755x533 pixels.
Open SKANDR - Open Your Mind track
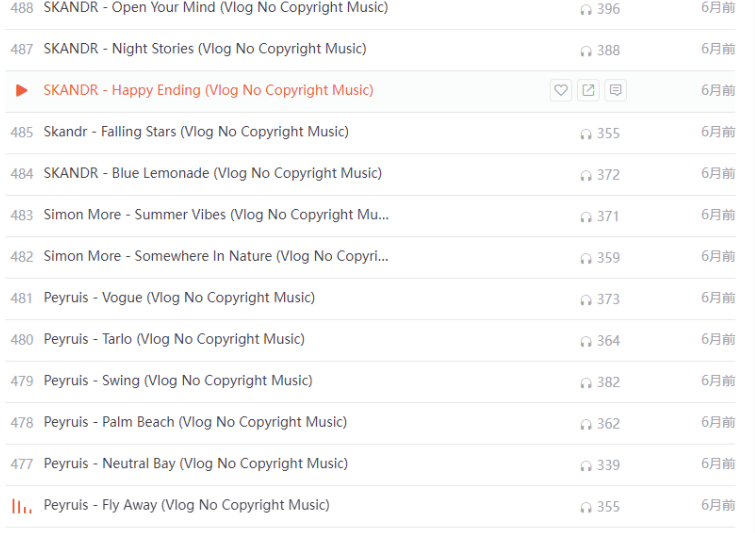coord(215,8)
